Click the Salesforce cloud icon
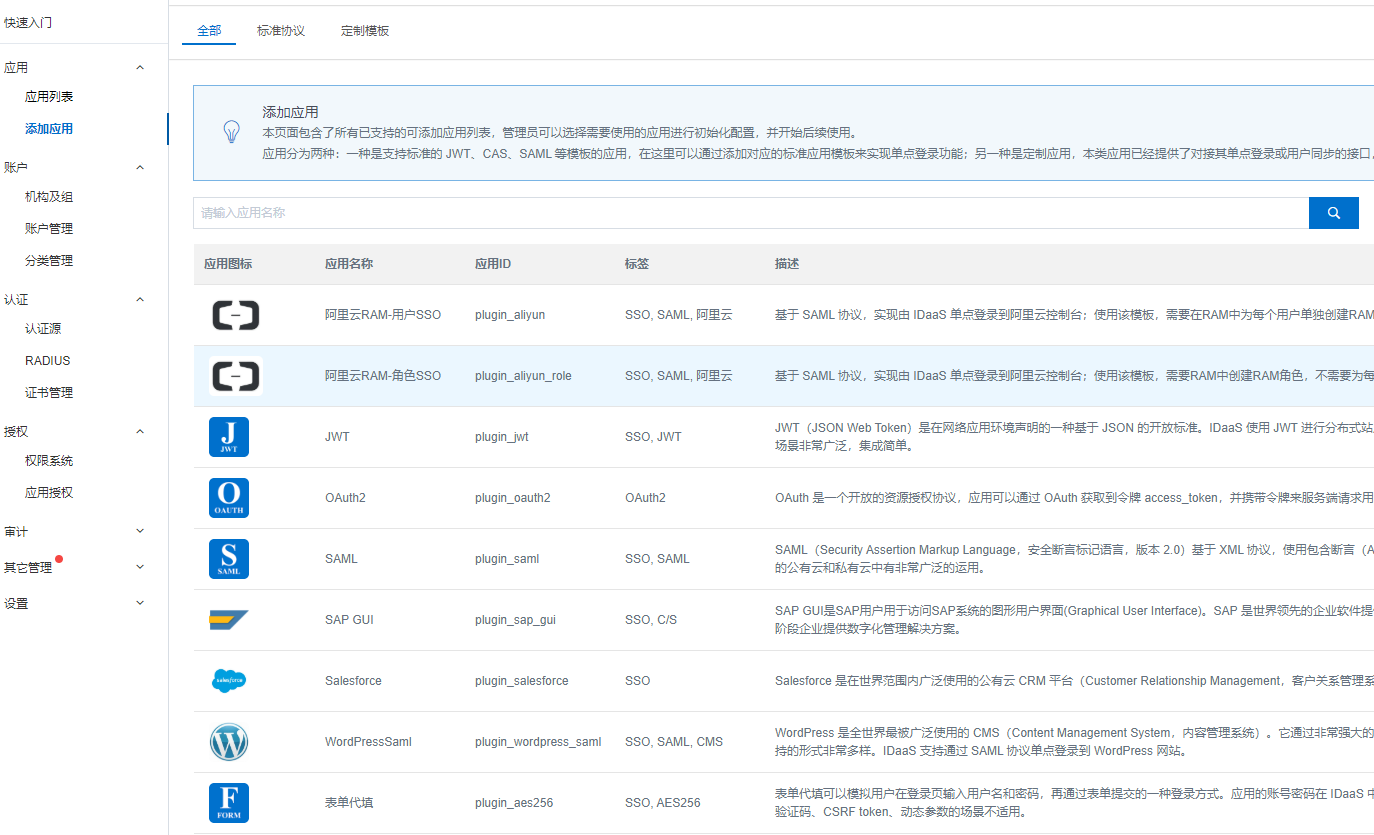1374x835 pixels. (229, 681)
